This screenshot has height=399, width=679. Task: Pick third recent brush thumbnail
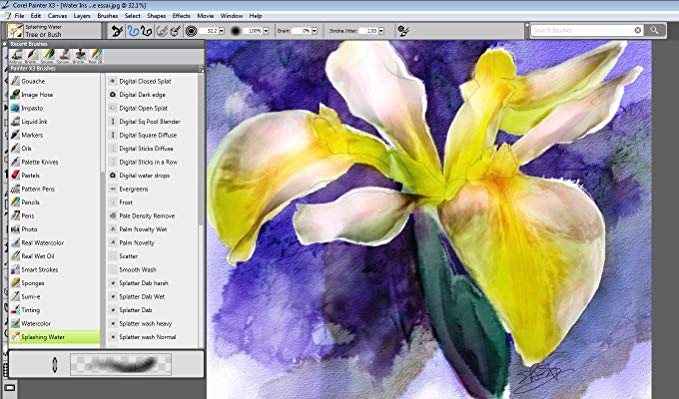point(48,55)
